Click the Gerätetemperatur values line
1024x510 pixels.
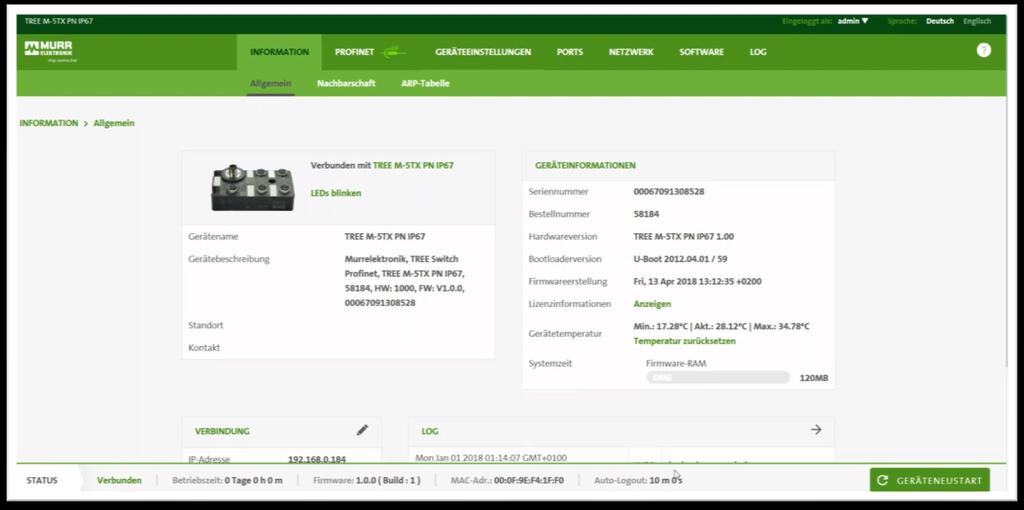(721, 326)
